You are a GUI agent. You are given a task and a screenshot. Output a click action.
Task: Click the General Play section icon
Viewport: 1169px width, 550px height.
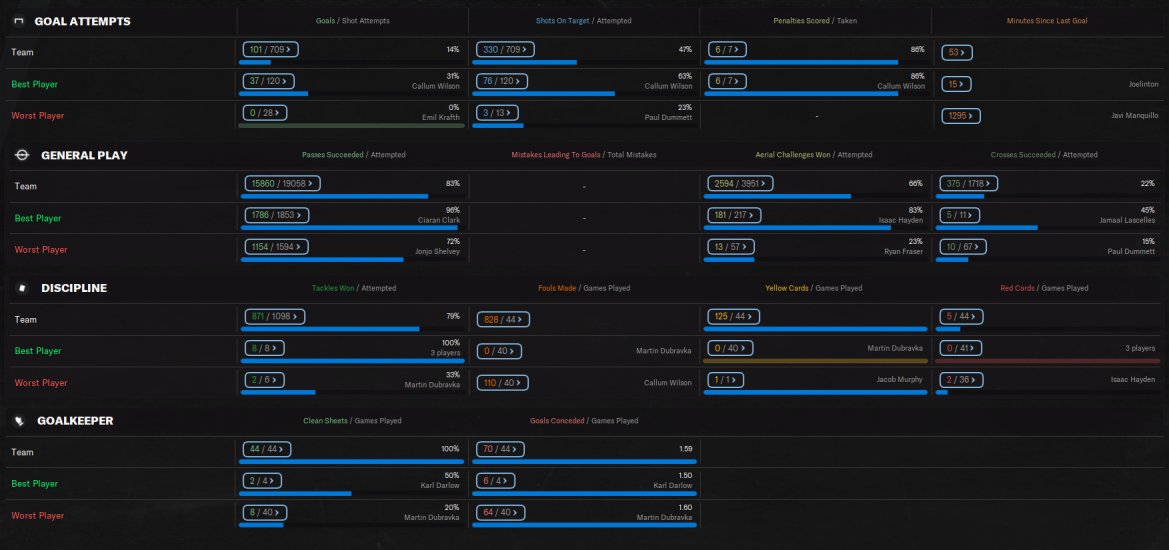tap(22, 155)
